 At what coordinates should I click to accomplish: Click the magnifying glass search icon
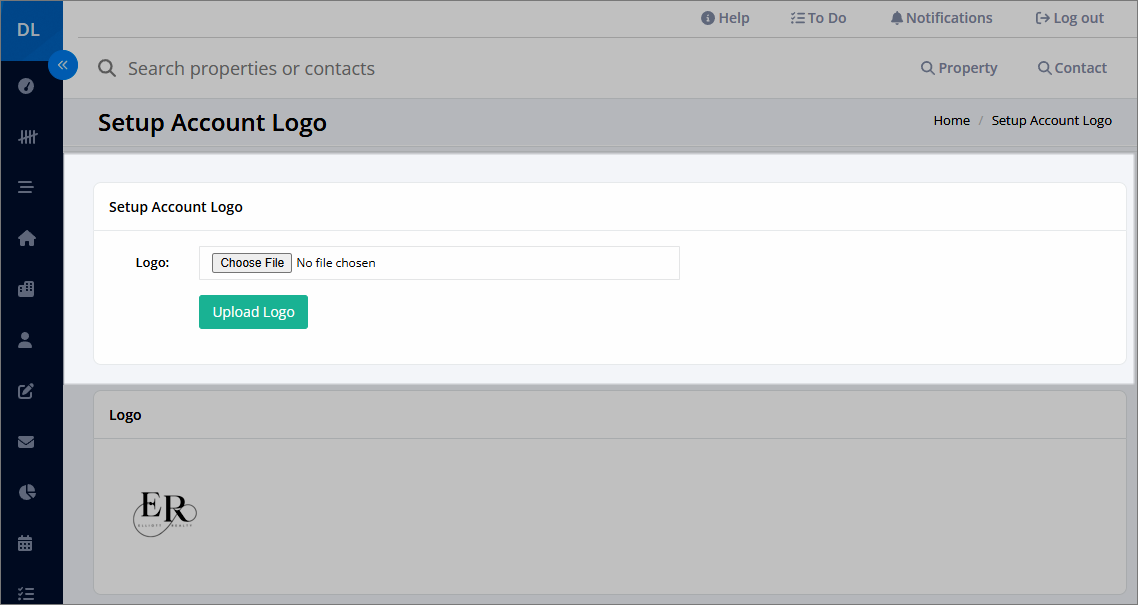(x=107, y=68)
